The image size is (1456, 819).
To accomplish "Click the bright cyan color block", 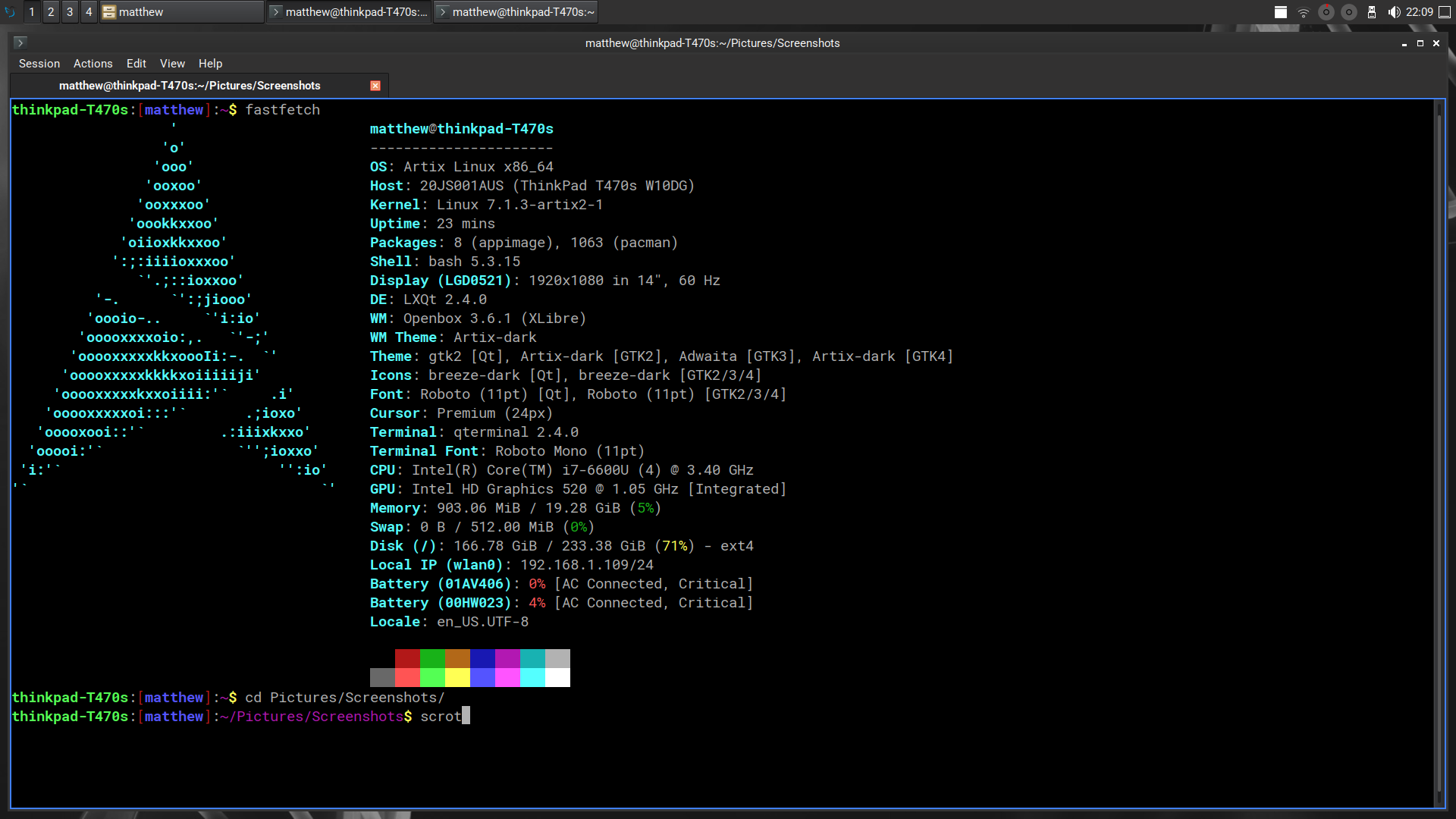I will (x=532, y=677).
